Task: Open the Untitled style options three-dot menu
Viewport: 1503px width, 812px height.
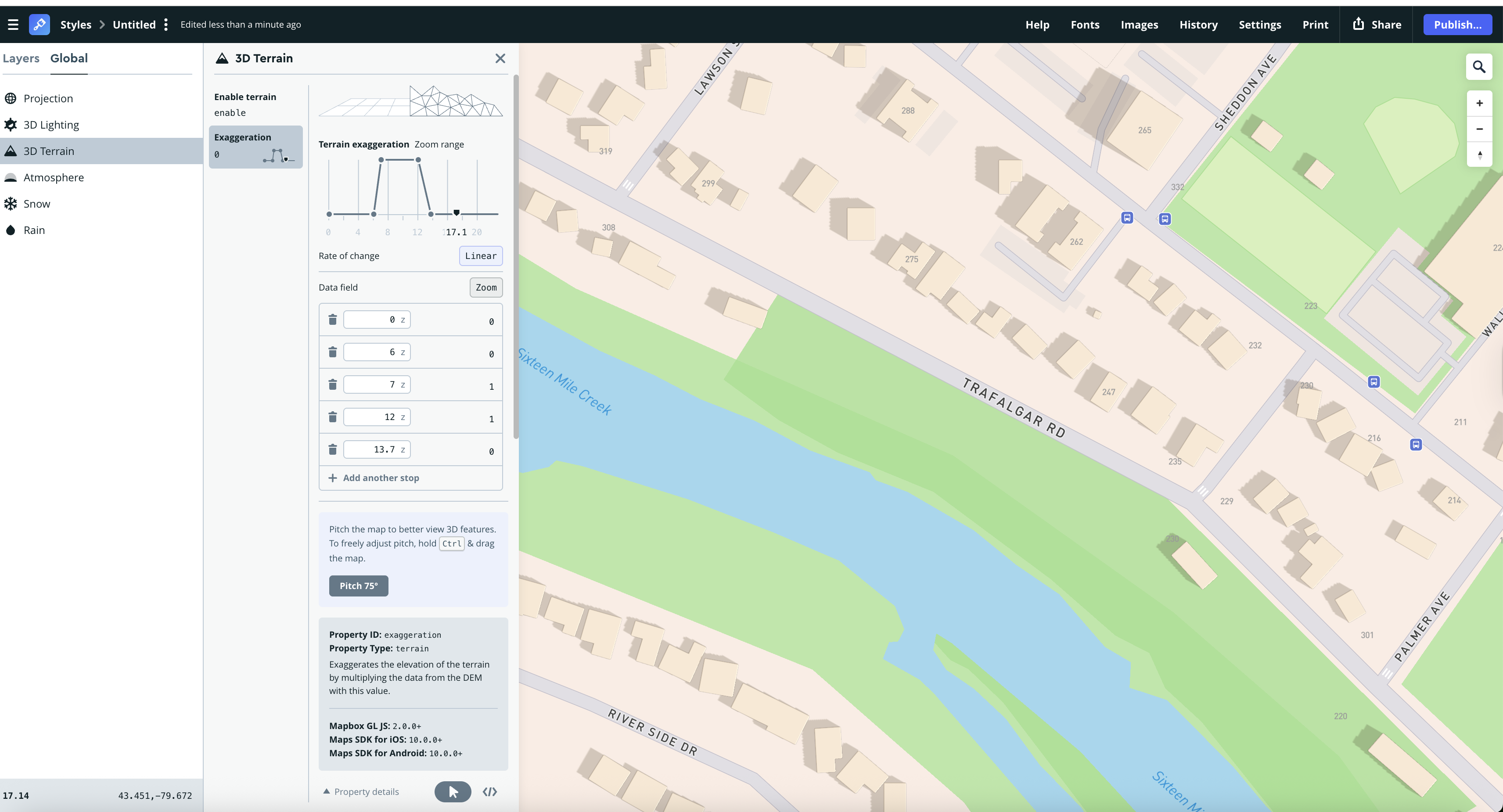Action: tap(166, 24)
